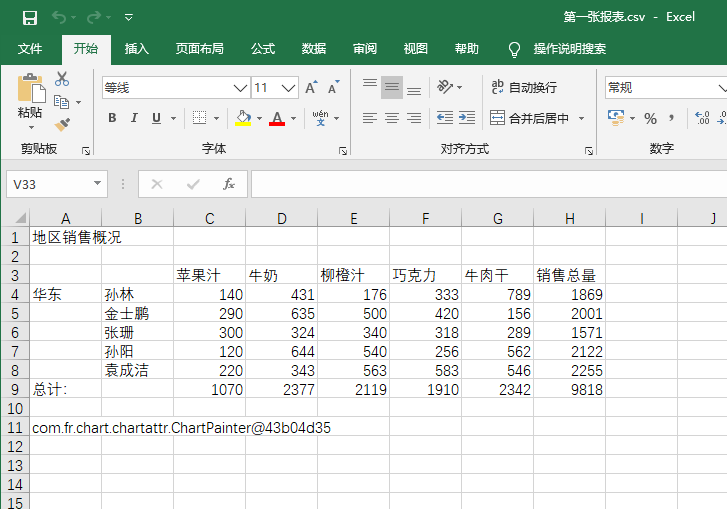The width and height of the screenshot is (727, 509).
Task: Click the Percent style icon
Action: click(650, 119)
